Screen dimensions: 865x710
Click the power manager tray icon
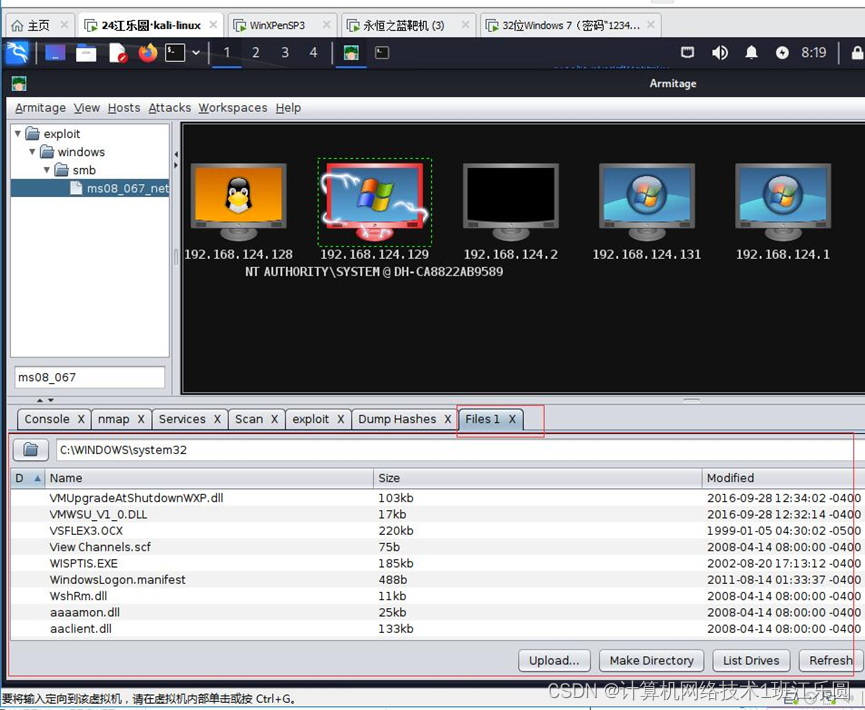click(782, 53)
